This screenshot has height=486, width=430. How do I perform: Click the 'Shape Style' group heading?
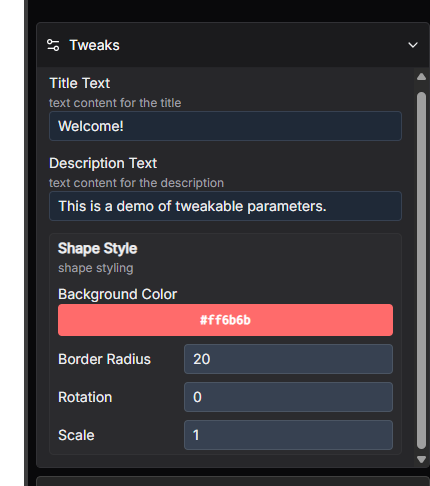(97, 249)
